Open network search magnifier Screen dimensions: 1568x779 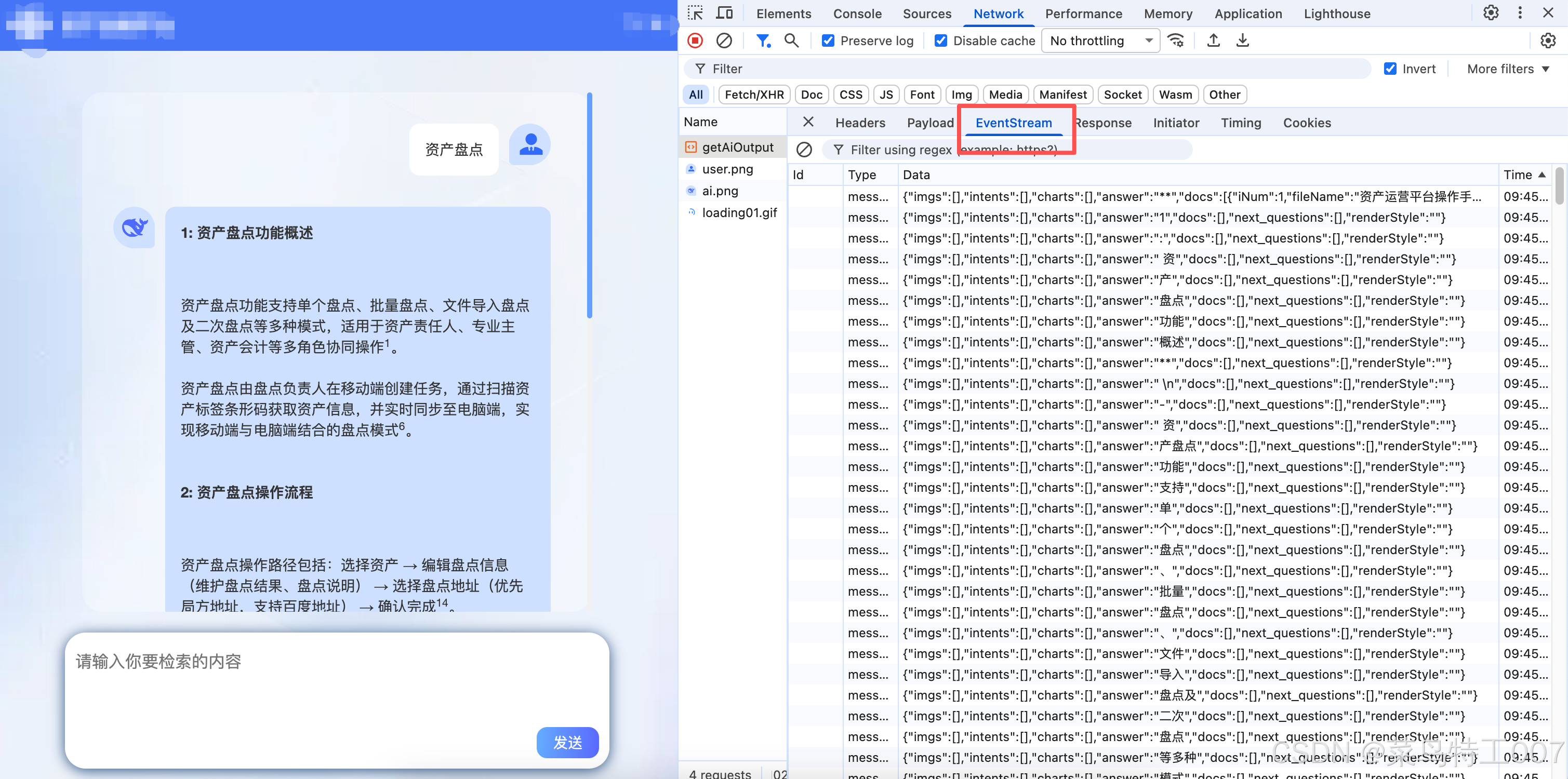(x=791, y=41)
